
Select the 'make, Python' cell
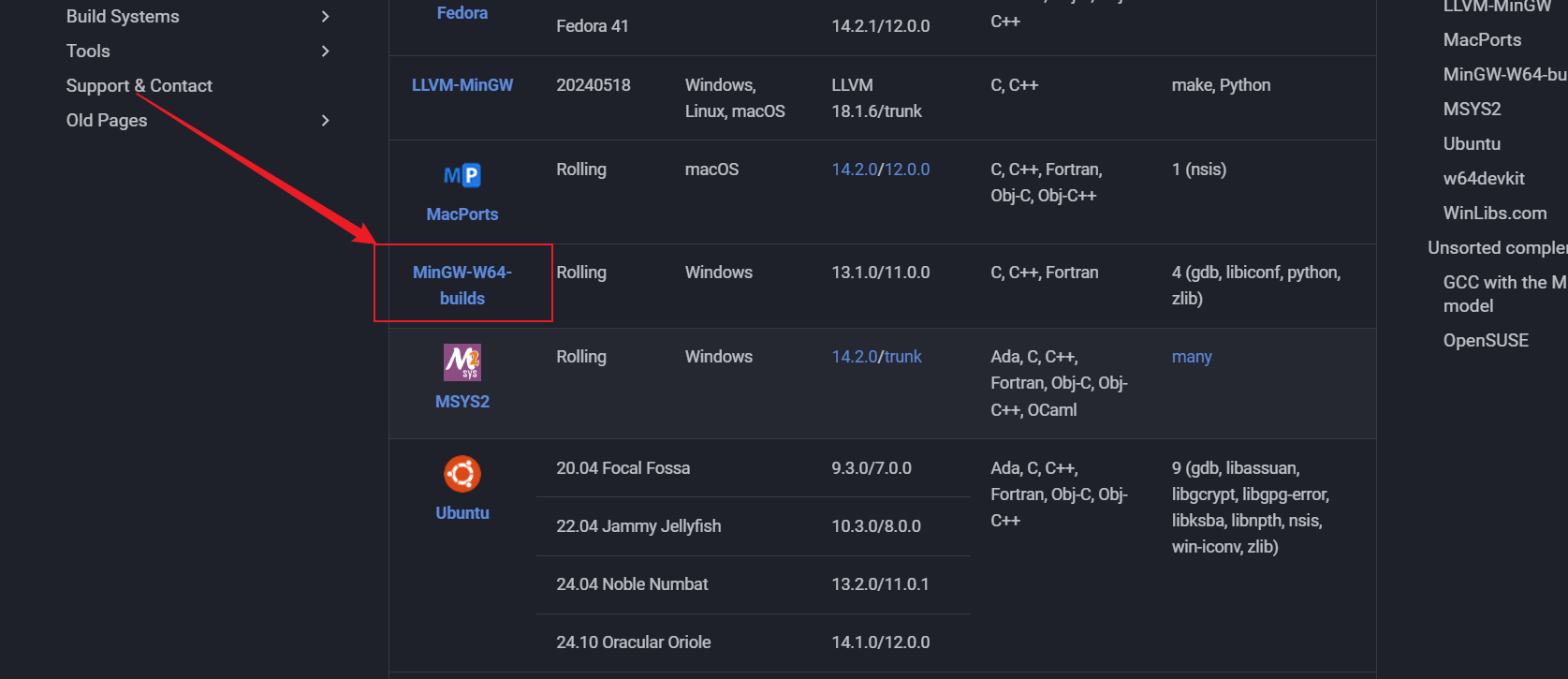[x=1221, y=85]
